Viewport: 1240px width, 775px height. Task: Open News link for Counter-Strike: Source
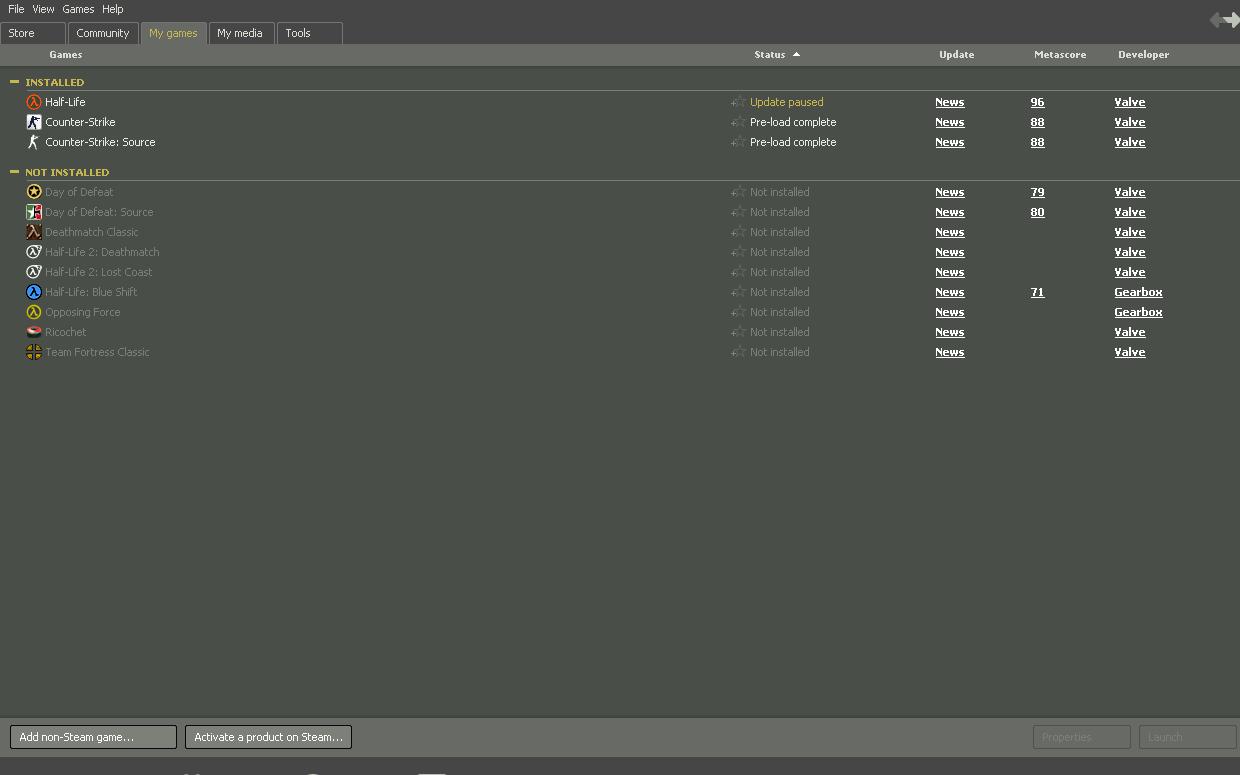pos(950,142)
